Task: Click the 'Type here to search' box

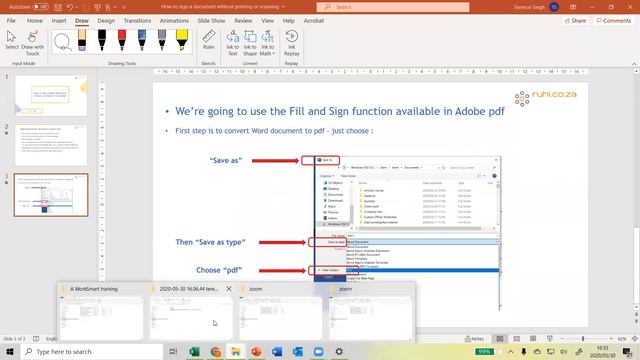Action: [x=92, y=351]
